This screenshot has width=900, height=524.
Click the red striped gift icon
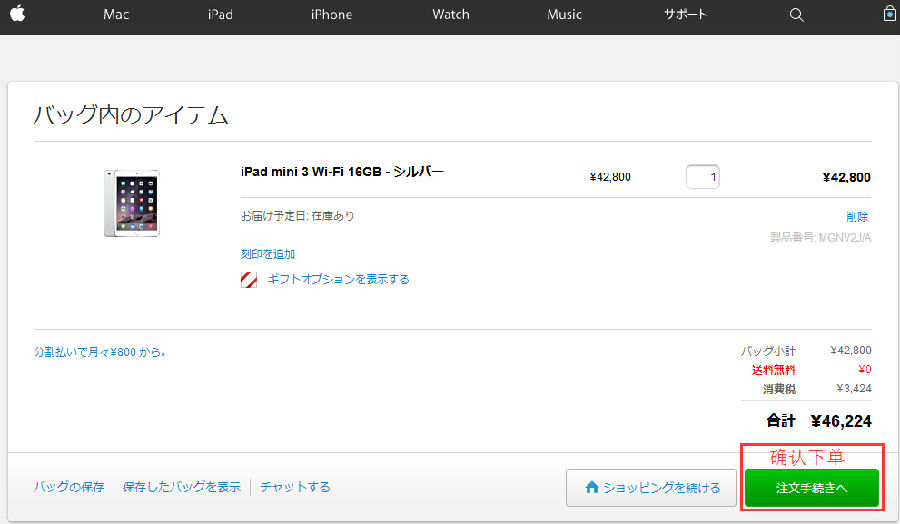point(249,280)
